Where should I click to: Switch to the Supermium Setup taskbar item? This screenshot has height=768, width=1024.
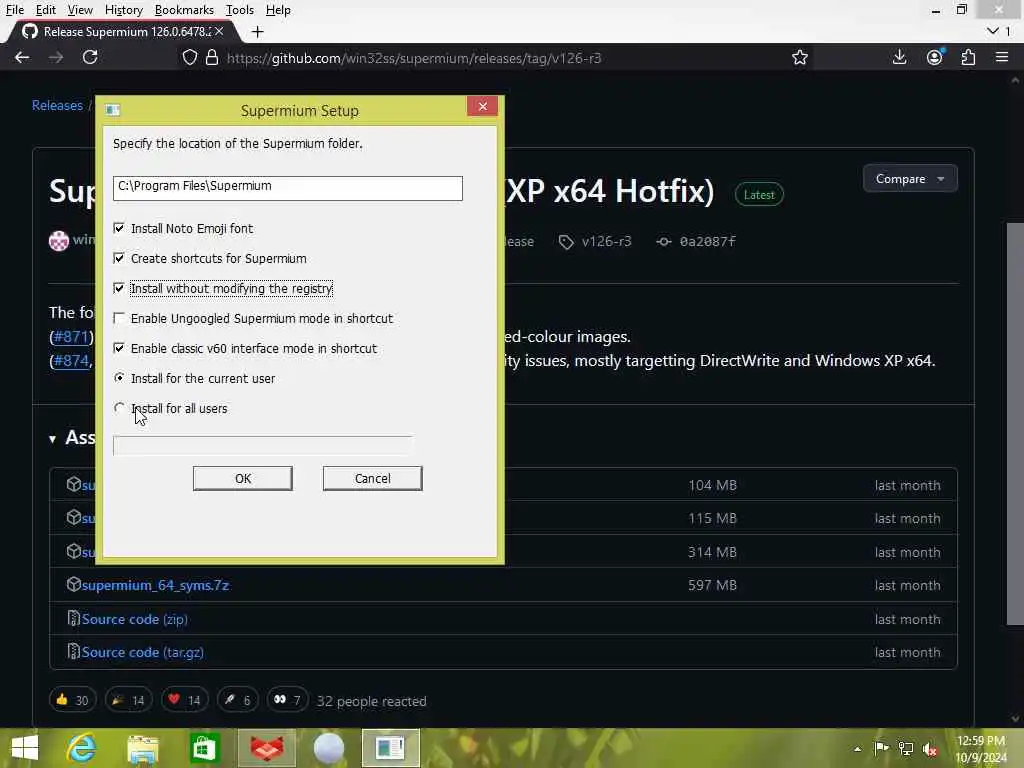[x=391, y=748]
